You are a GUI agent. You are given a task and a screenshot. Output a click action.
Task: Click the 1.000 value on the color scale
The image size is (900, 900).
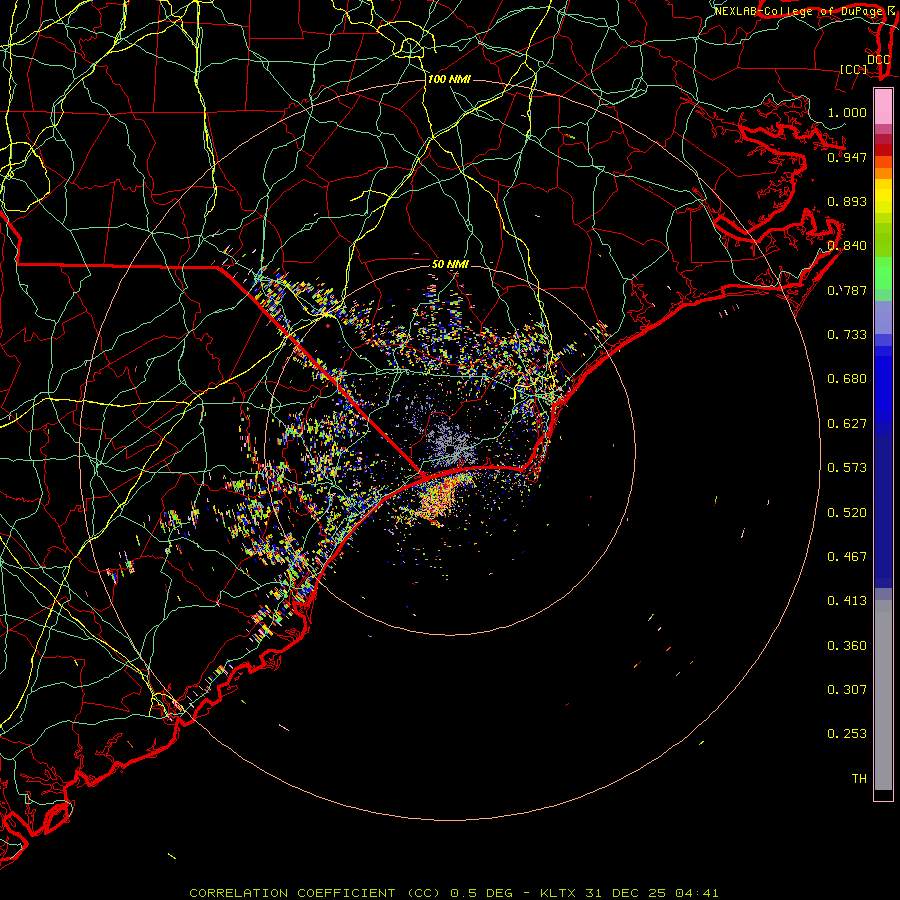point(847,112)
